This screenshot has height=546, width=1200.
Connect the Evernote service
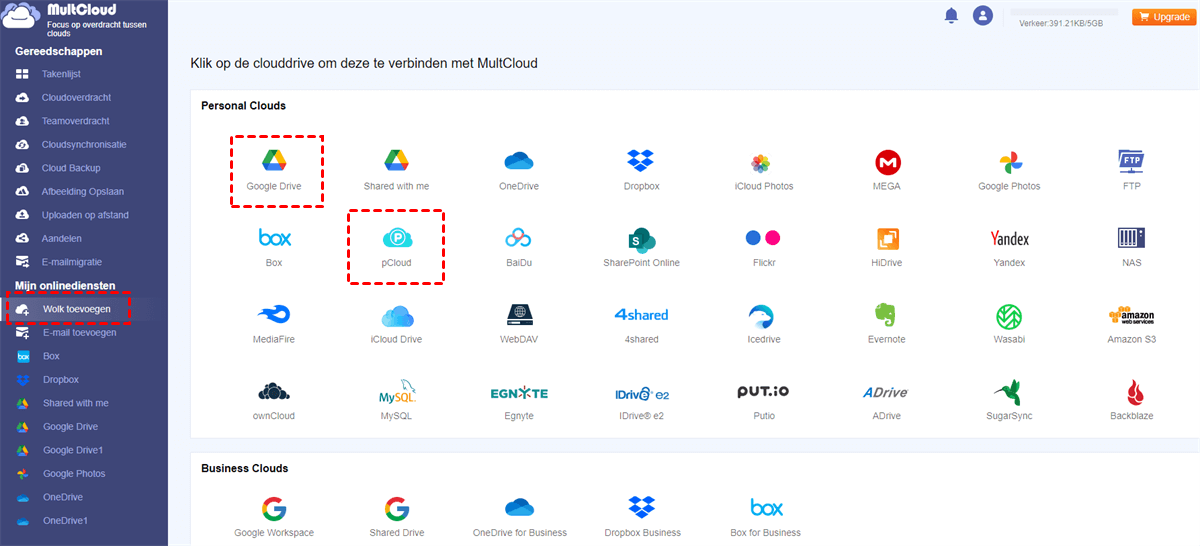coord(887,315)
